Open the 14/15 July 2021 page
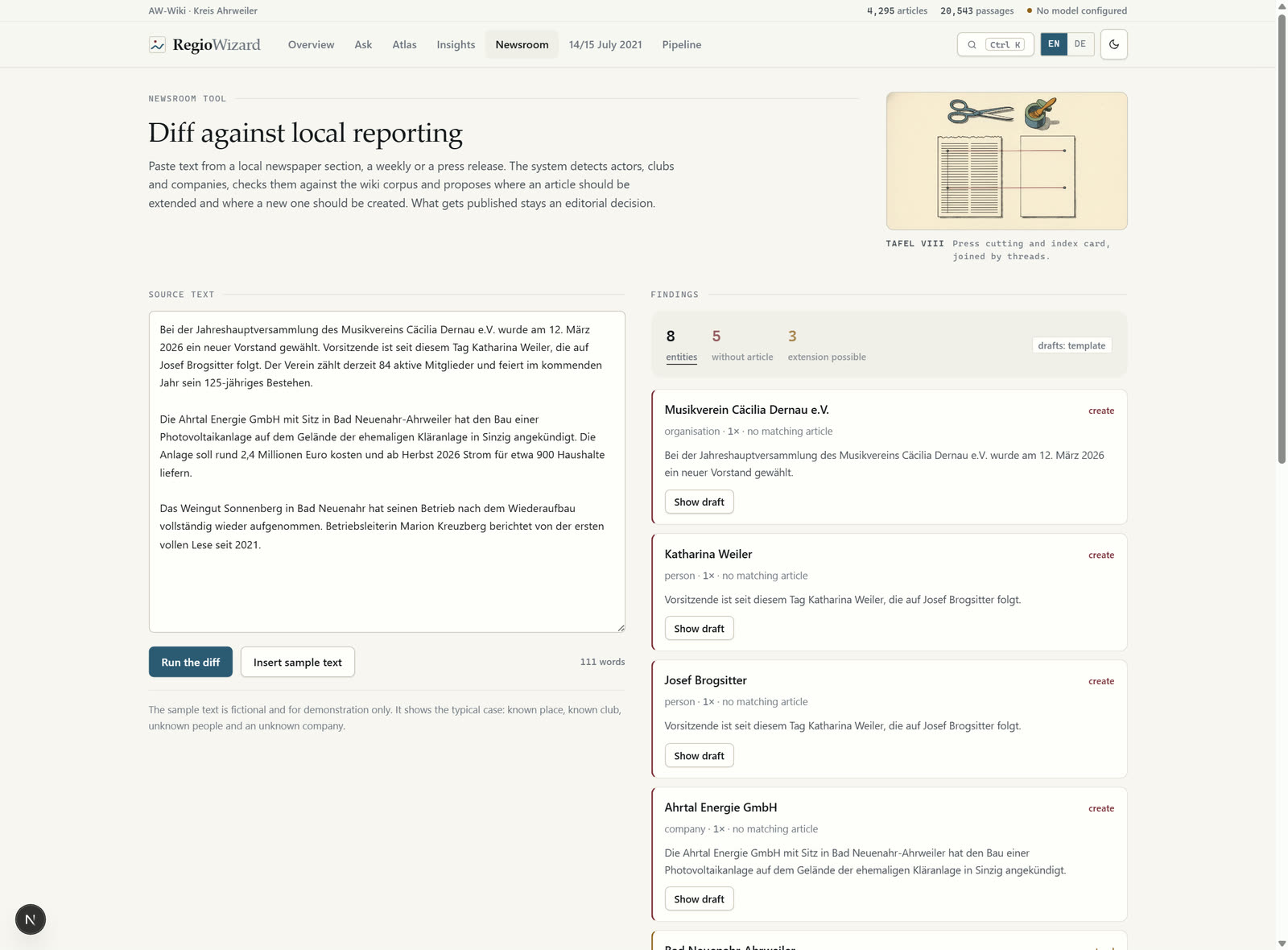The image size is (1288, 950). [x=605, y=44]
